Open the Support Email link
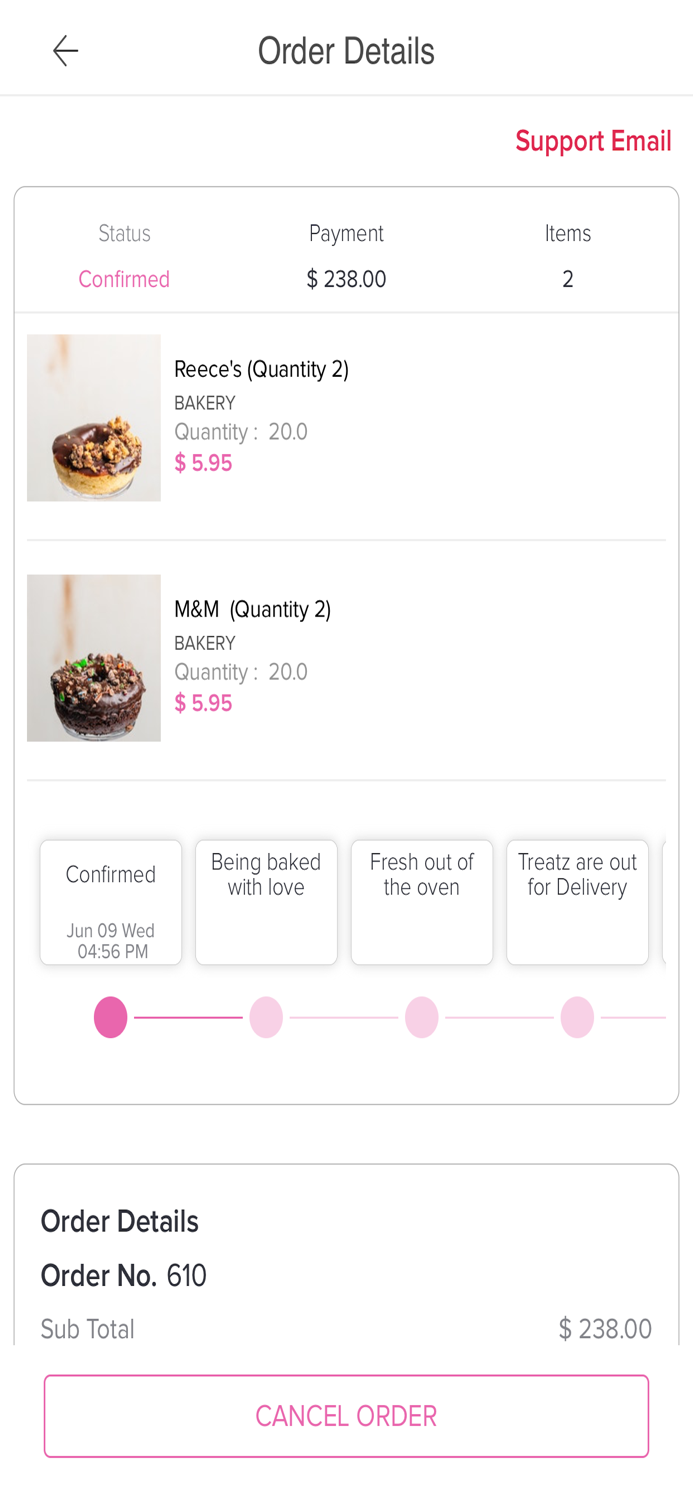This screenshot has height=1500, width=693. 593,141
